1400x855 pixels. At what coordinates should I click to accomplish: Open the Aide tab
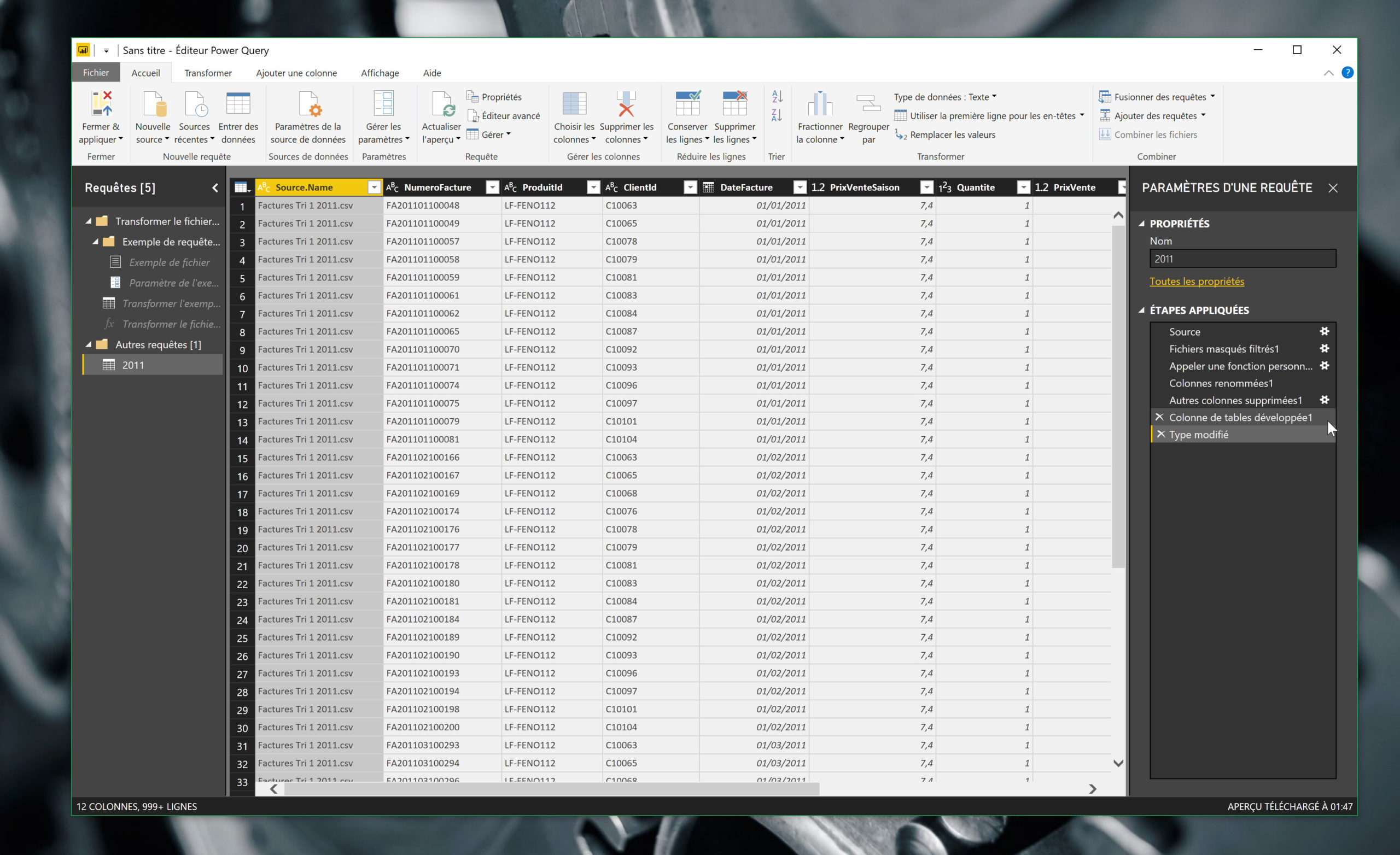coord(432,73)
